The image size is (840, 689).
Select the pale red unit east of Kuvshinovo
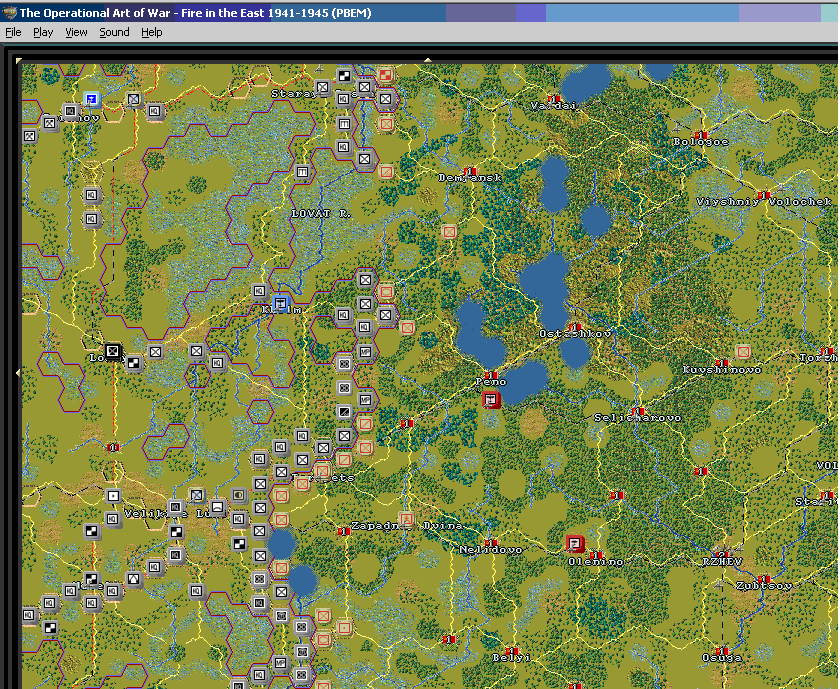742,351
